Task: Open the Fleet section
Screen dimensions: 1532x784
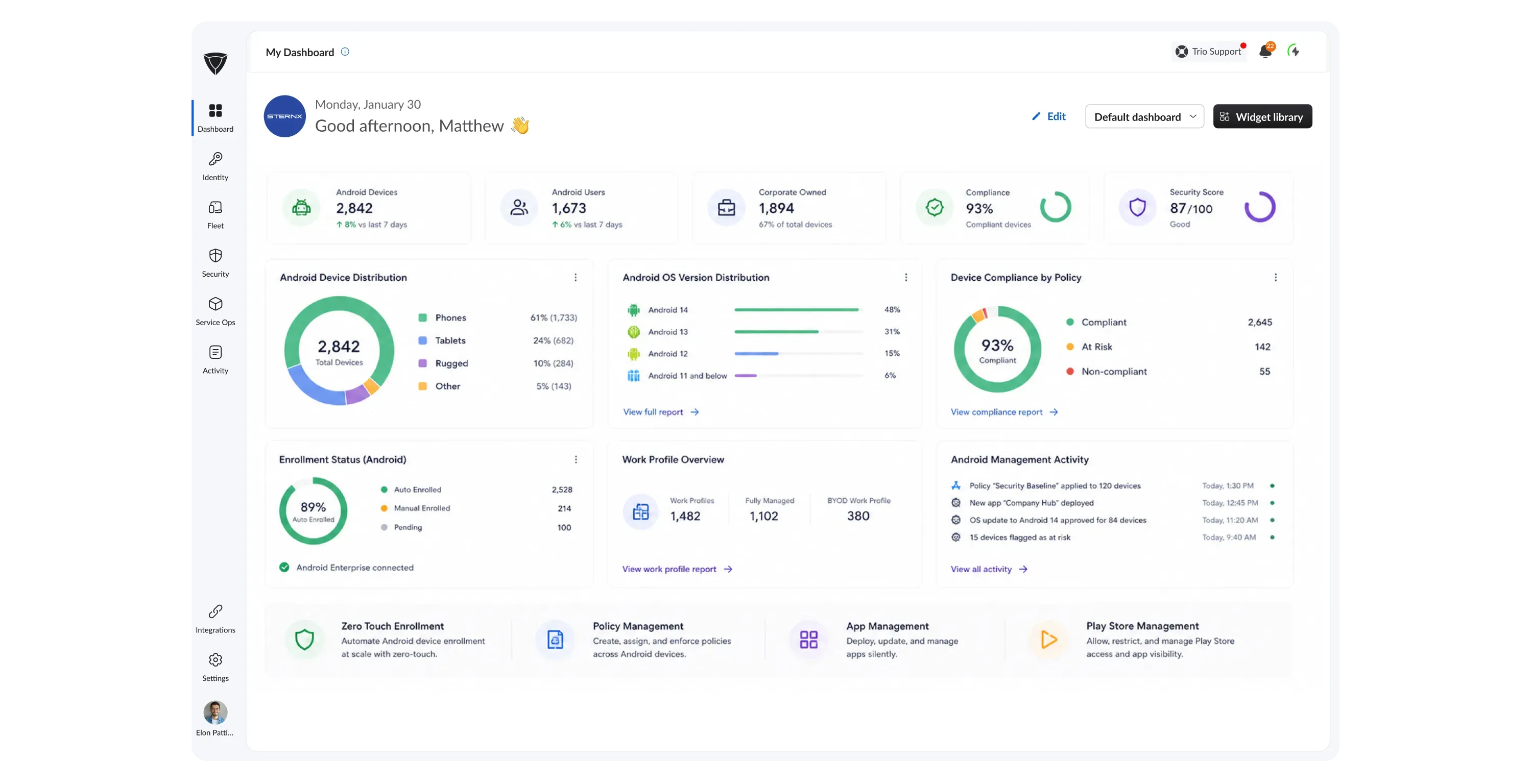Action: [216, 214]
